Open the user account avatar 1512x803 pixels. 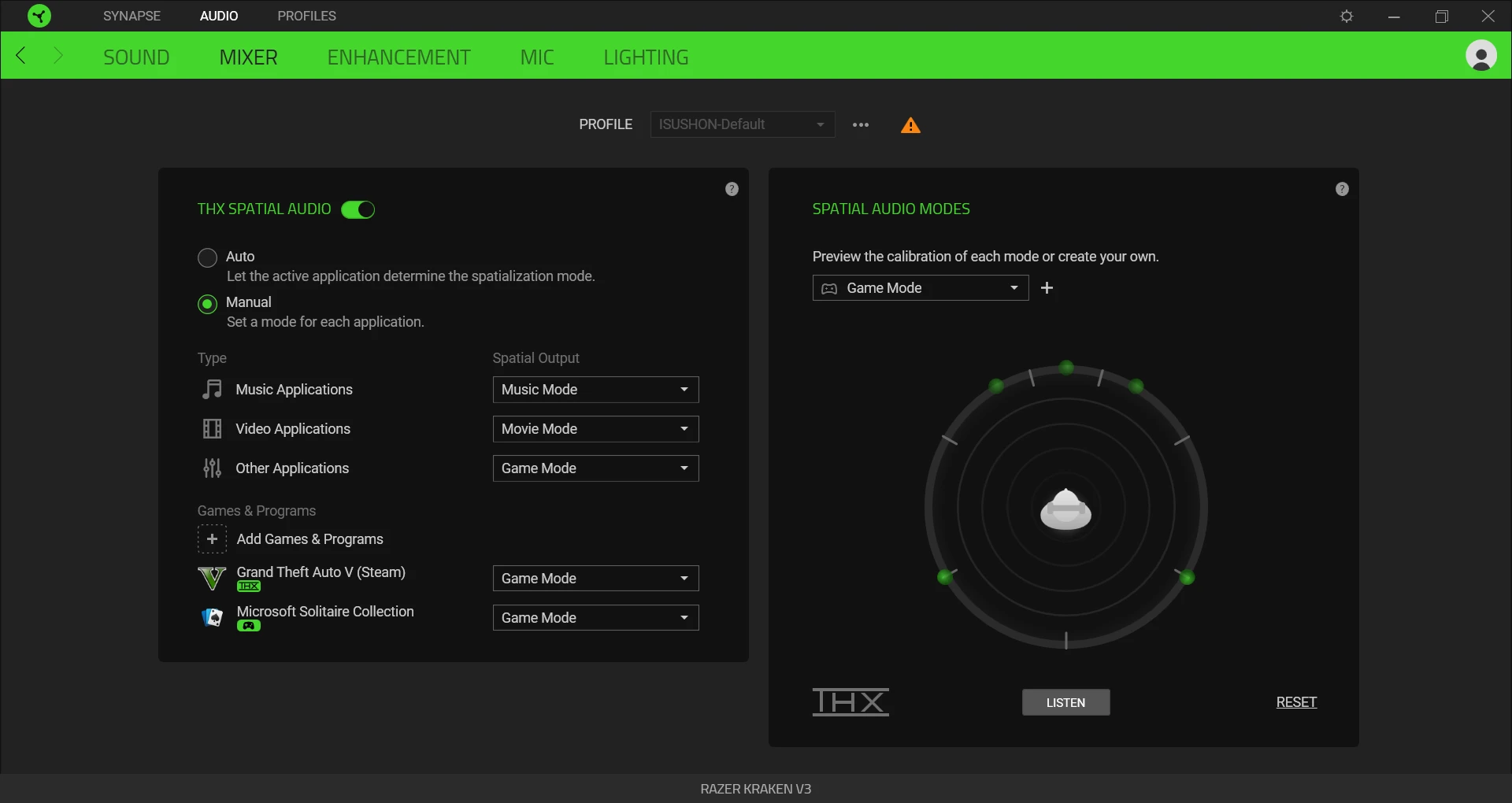1480,56
